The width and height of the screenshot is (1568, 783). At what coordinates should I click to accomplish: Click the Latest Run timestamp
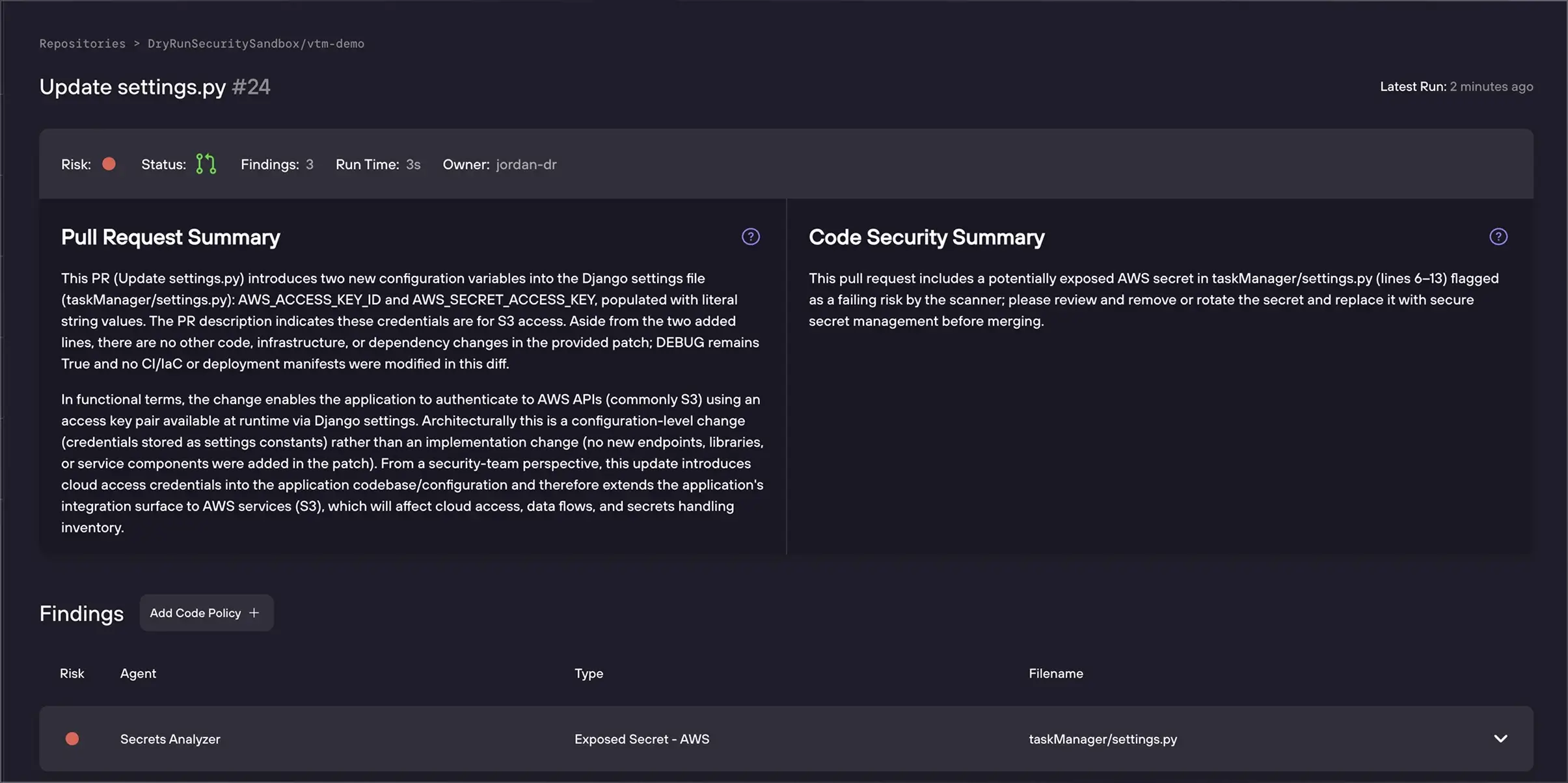point(1491,86)
